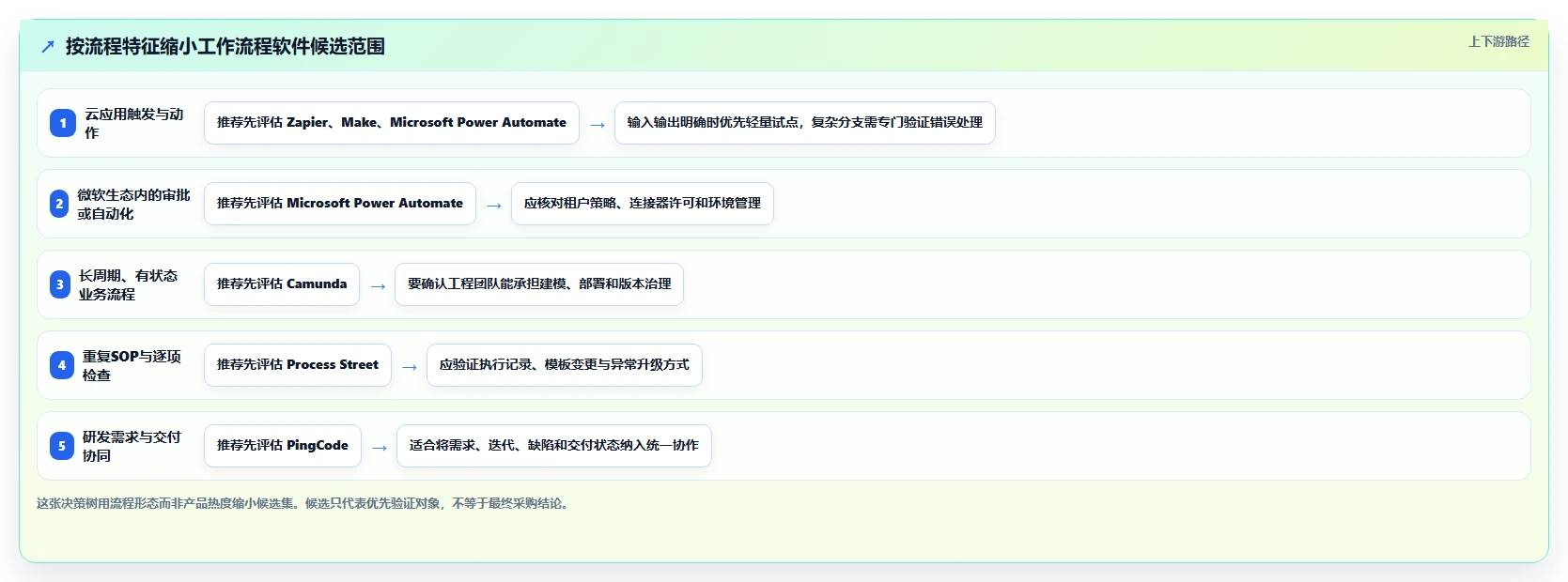This screenshot has width=1568, height=582.
Task: Click the 应核对租户策略、连接器许可和环境管理 note
Action: 643,204
